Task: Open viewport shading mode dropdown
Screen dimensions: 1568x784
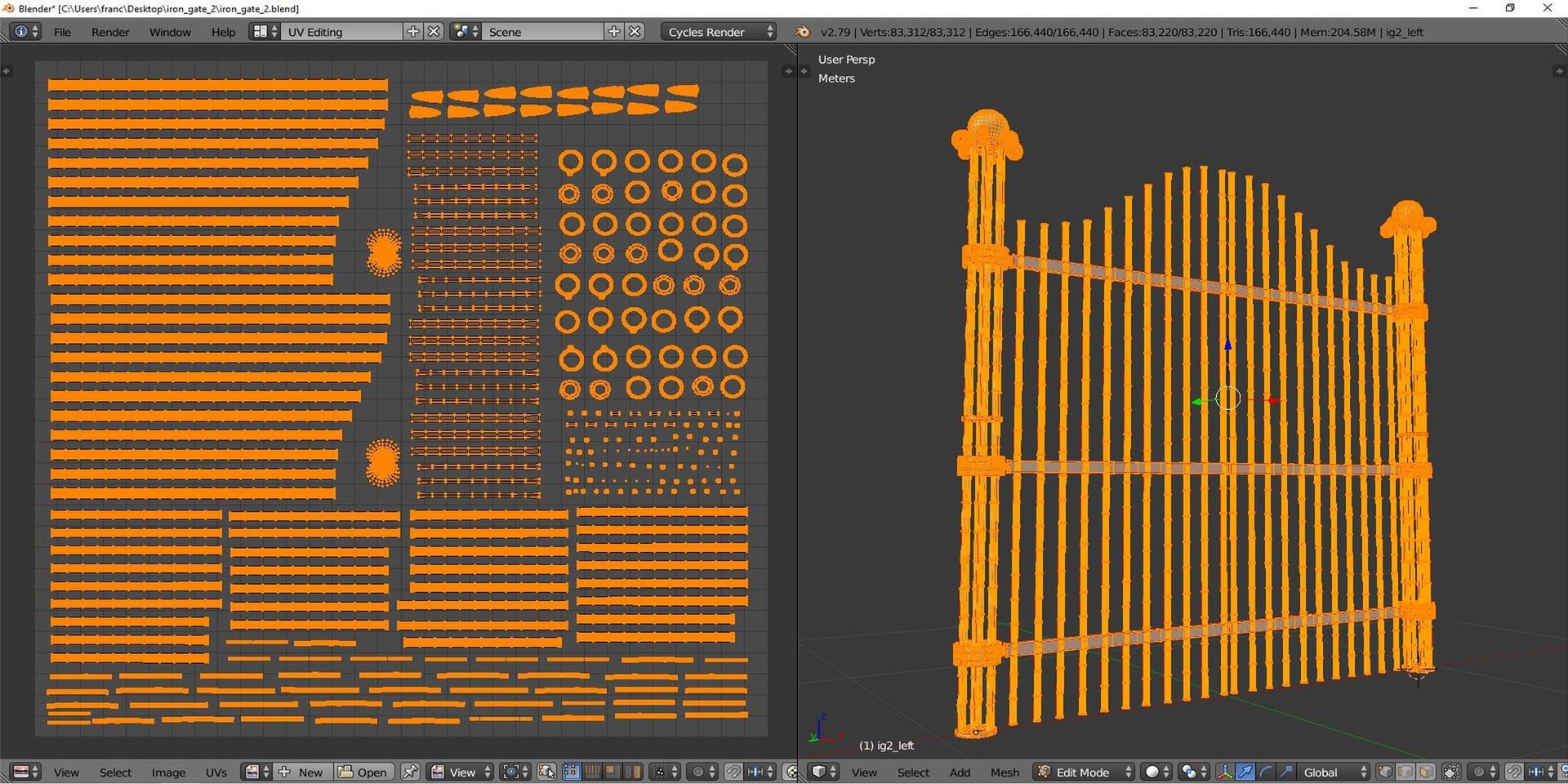Action: (x=1156, y=772)
